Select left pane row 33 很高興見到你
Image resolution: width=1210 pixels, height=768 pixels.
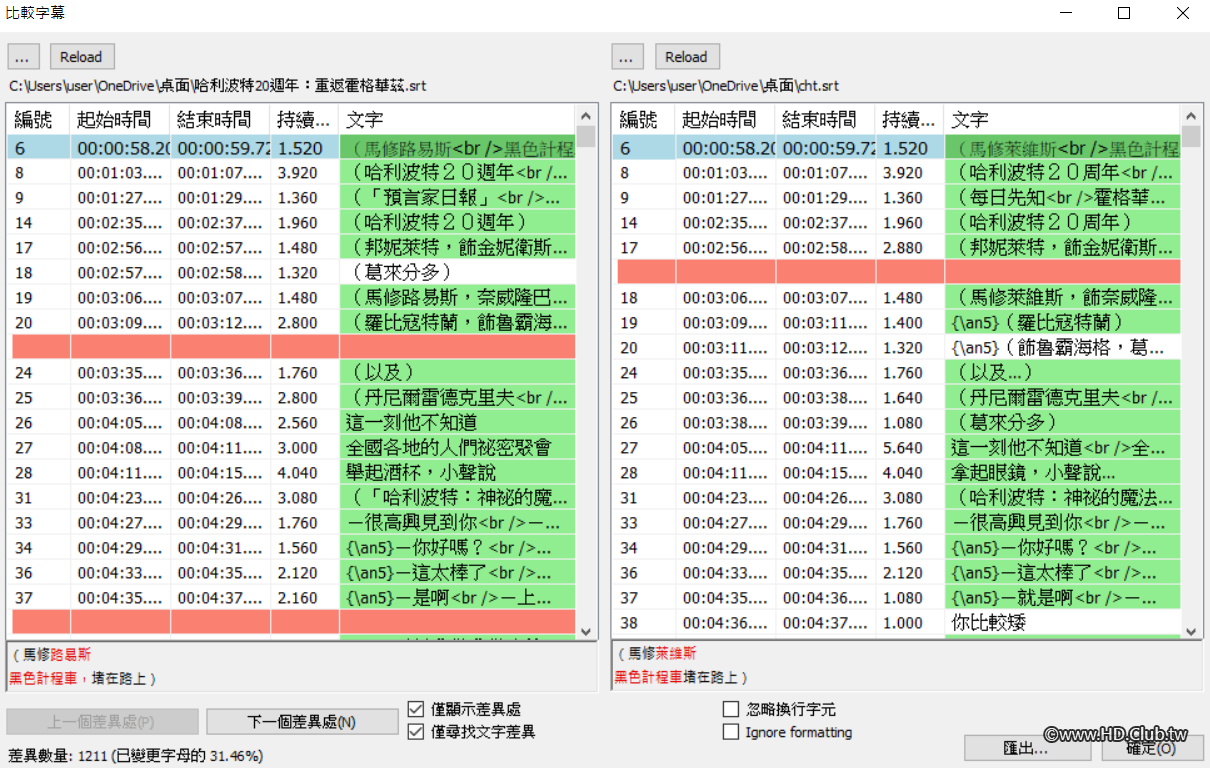292,523
